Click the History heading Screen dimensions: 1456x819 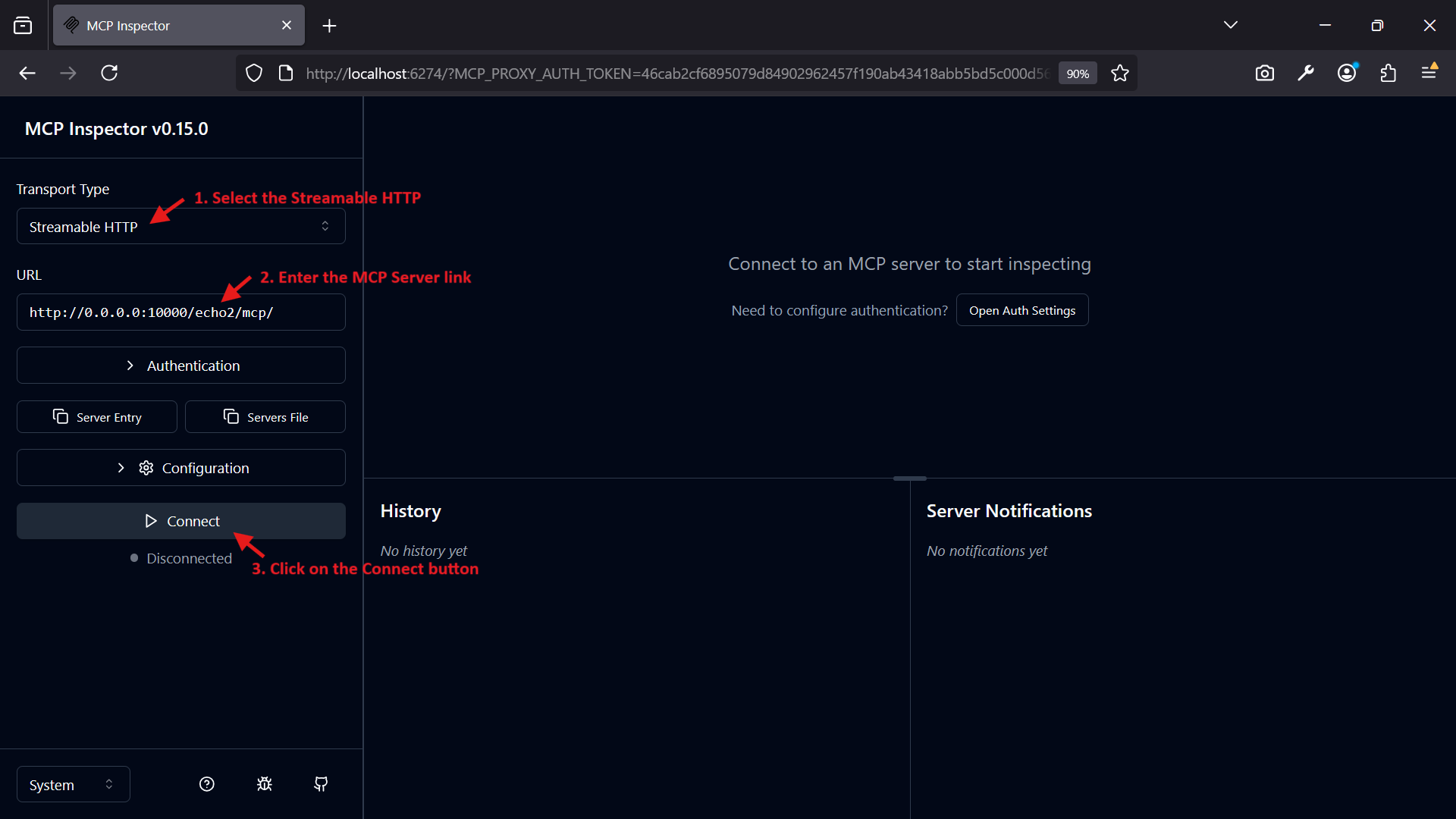pyautogui.click(x=410, y=511)
